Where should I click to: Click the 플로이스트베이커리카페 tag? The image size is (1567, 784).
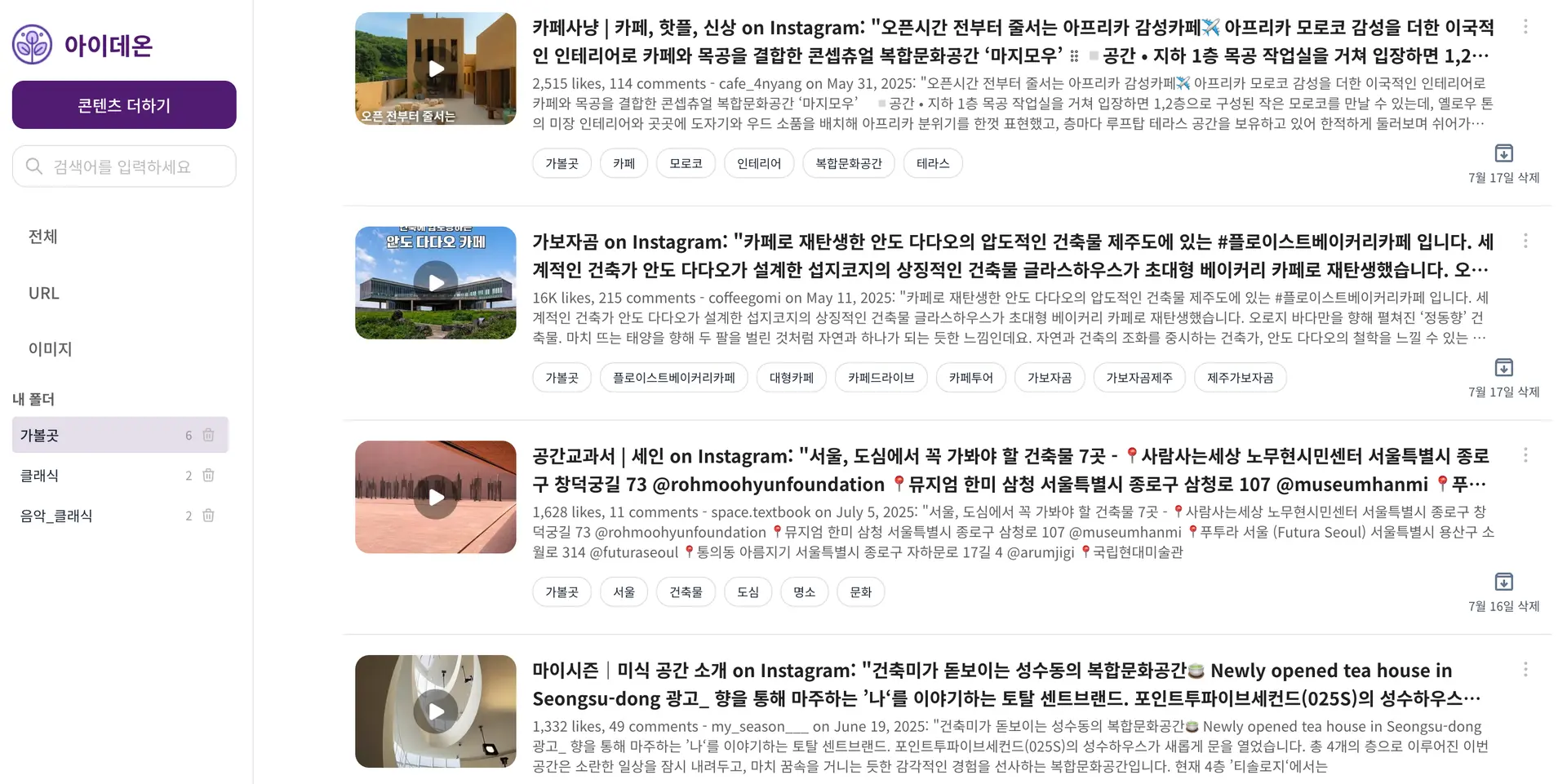[x=674, y=378]
